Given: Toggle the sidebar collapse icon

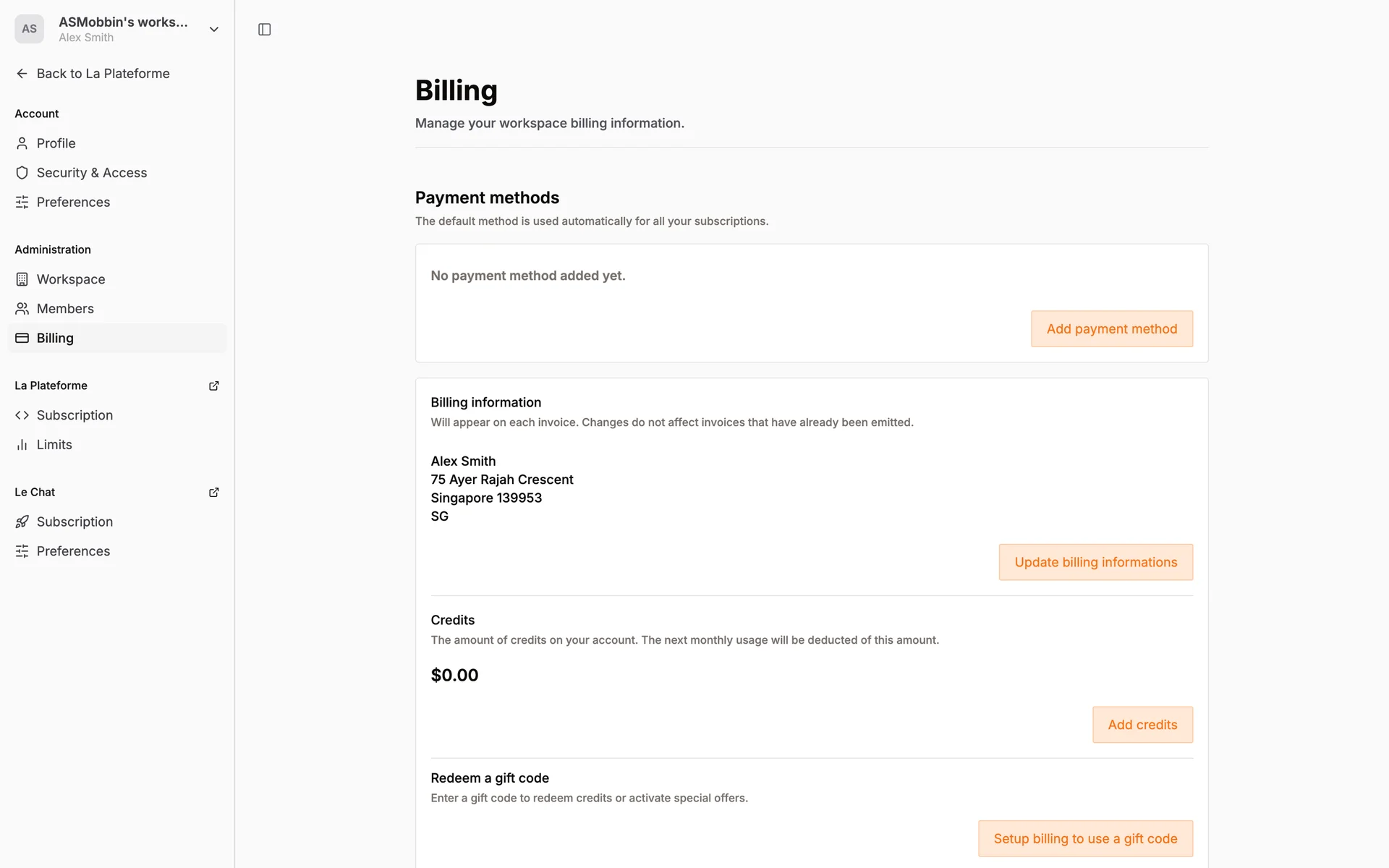Looking at the screenshot, I should click(x=264, y=30).
